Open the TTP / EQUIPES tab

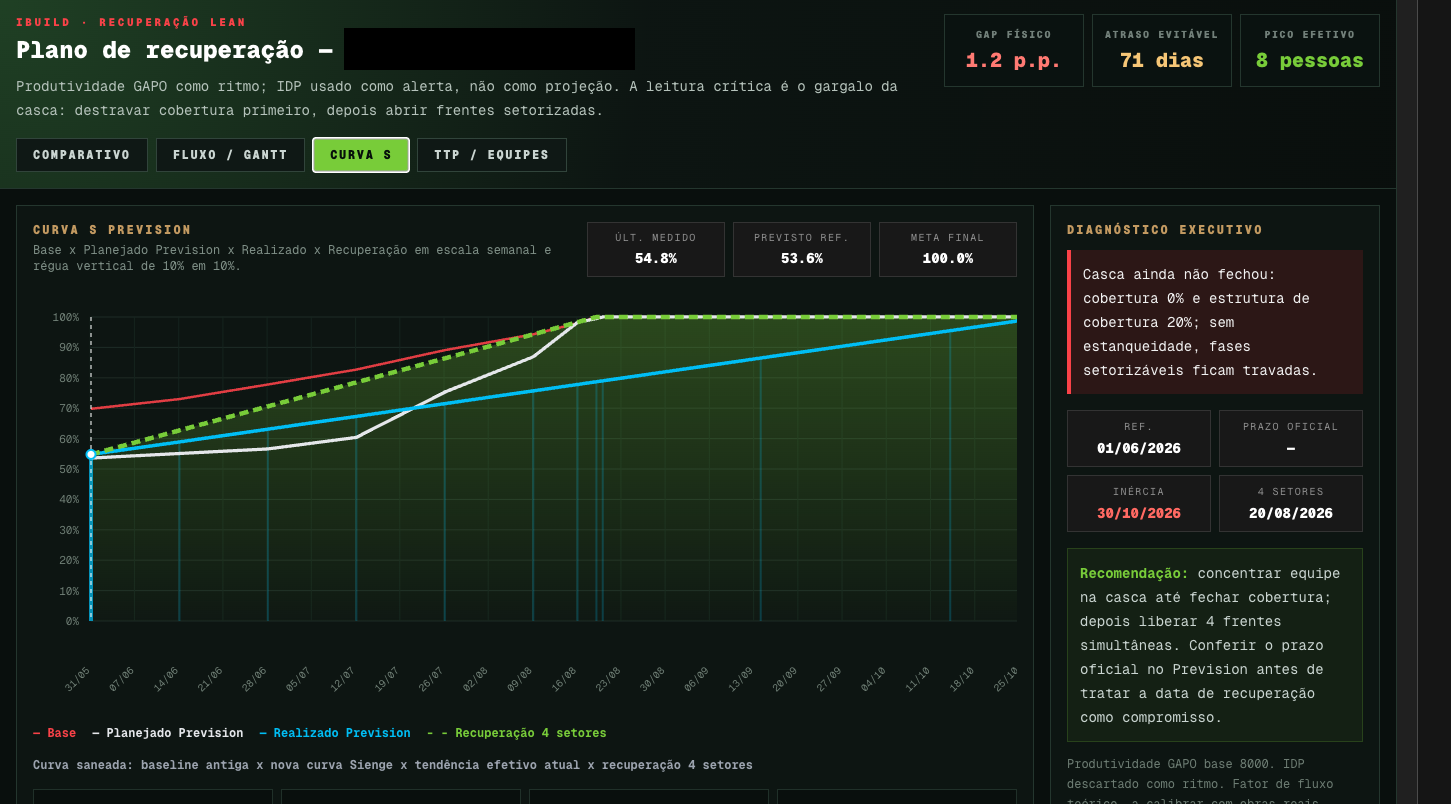492,155
